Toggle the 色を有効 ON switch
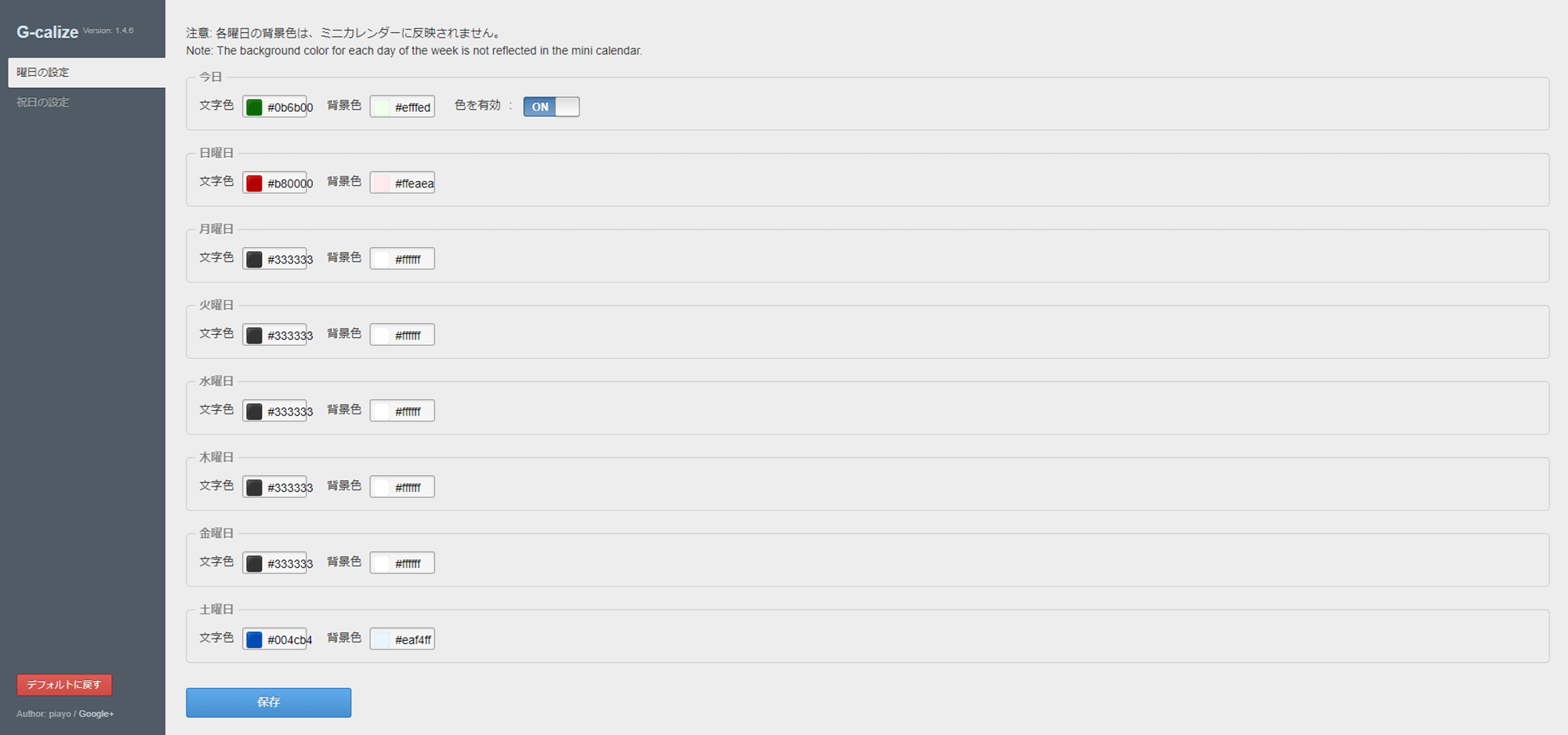This screenshot has width=1568, height=735. [551, 107]
